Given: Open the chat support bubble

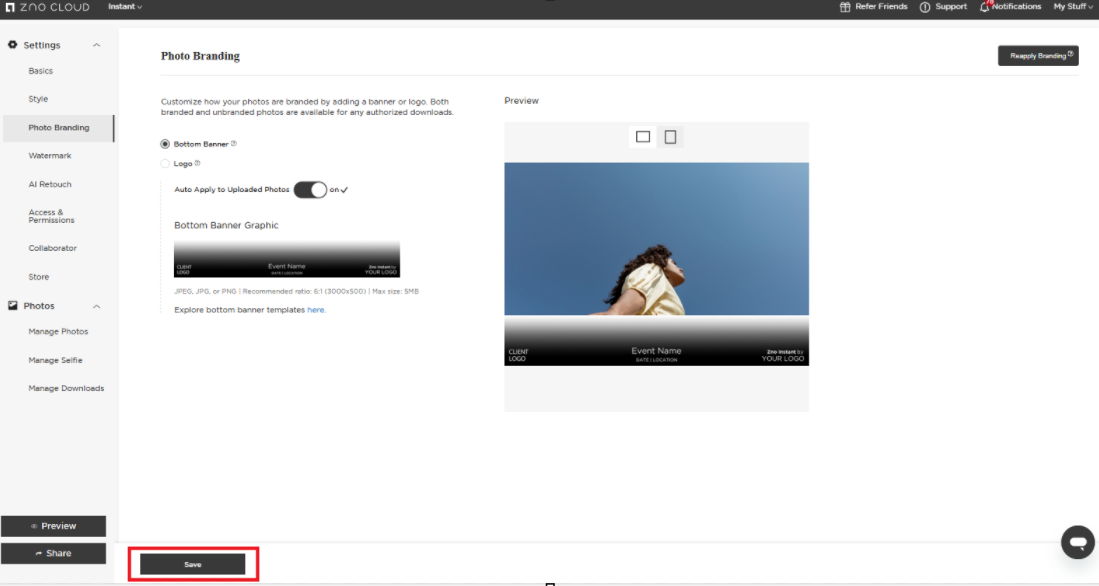Looking at the screenshot, I should pyautogui.click(x=1077, y=542).
